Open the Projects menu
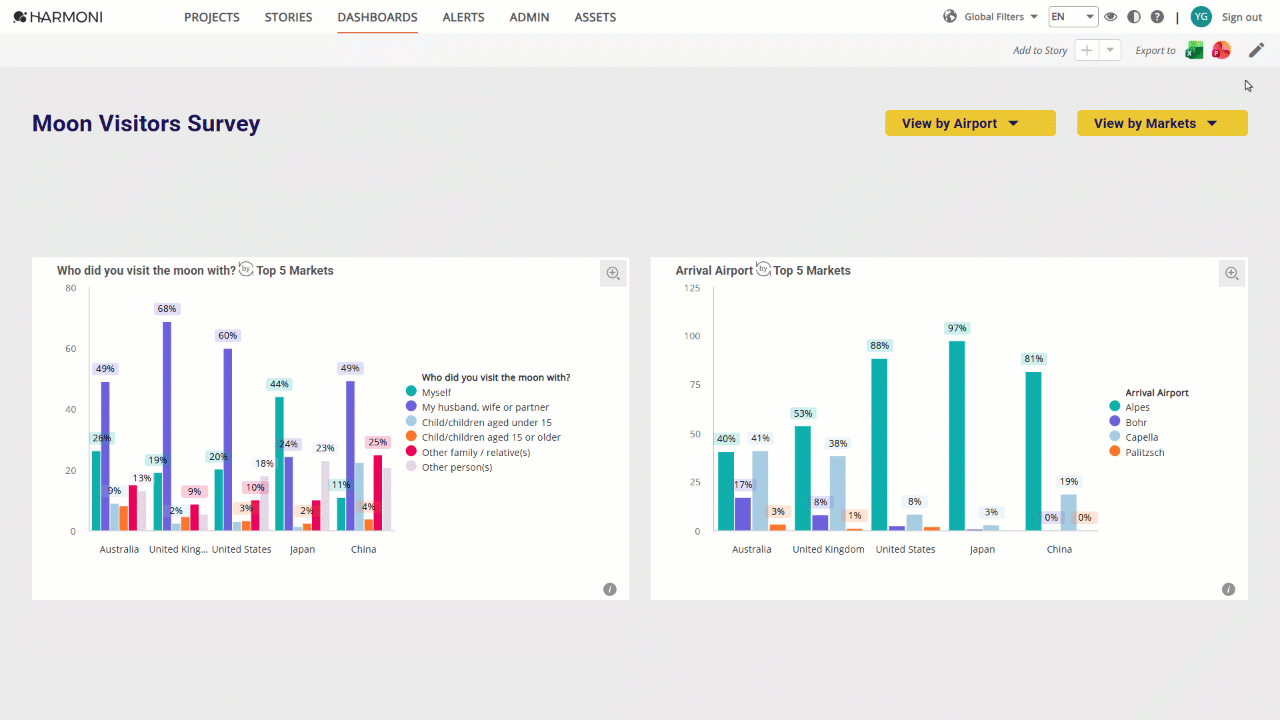This screenshot has height=720, width=1280. [x=212, y=17]
